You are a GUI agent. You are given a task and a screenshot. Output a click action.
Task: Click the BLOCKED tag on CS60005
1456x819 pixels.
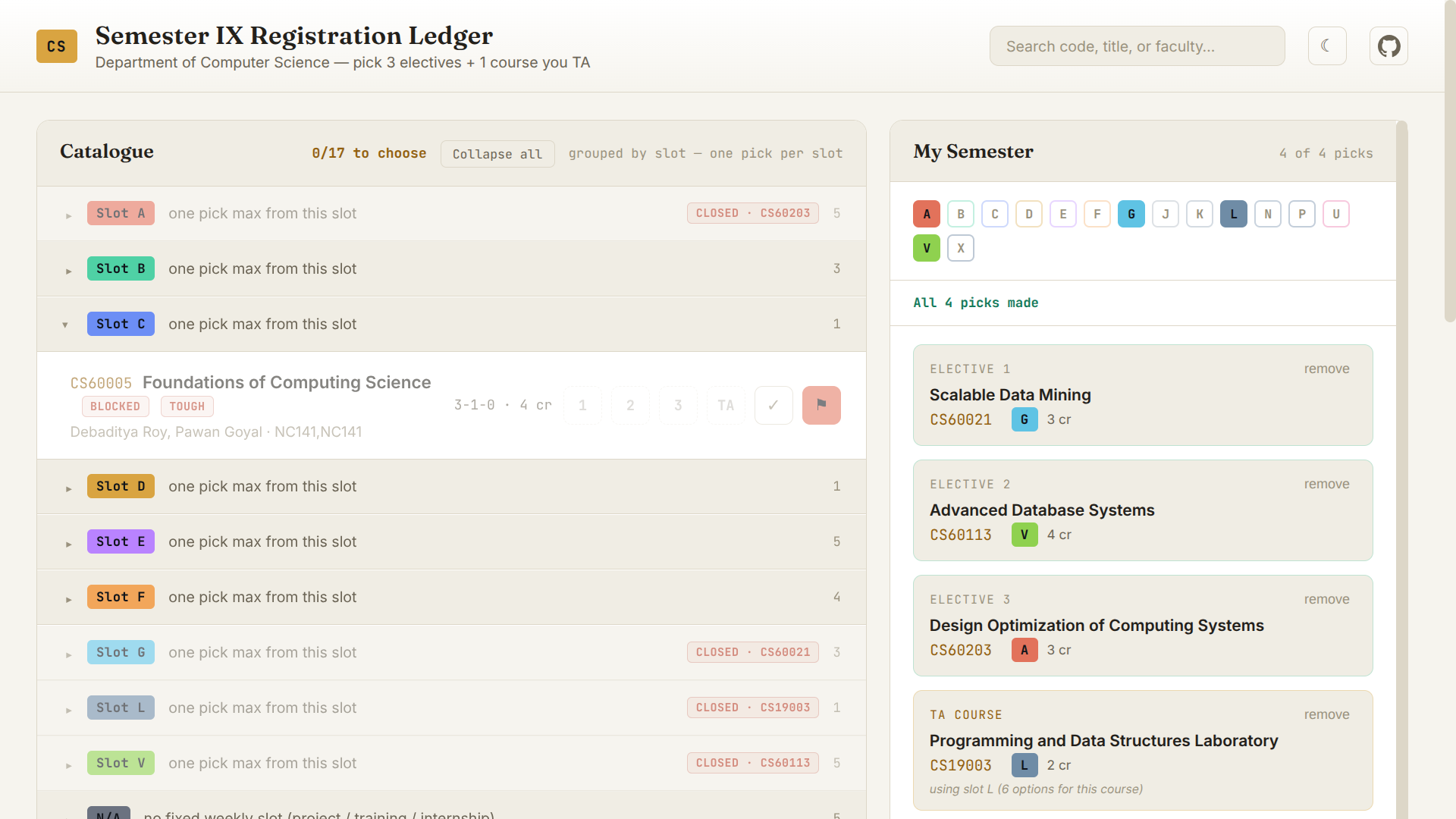coord(115,406)
